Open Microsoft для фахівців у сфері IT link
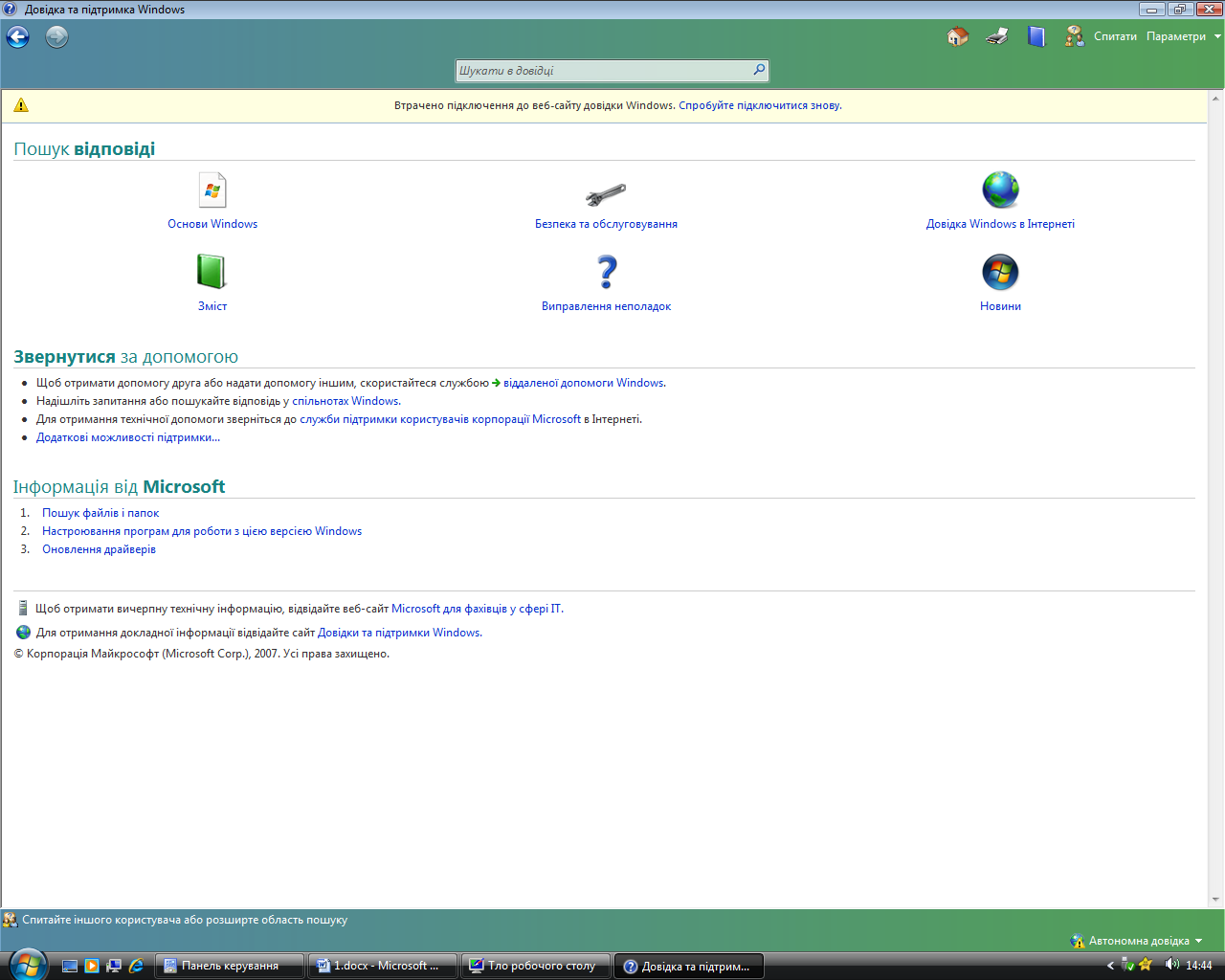The width and height of the screenshot is (1225, 980). (x=477, y=609)
